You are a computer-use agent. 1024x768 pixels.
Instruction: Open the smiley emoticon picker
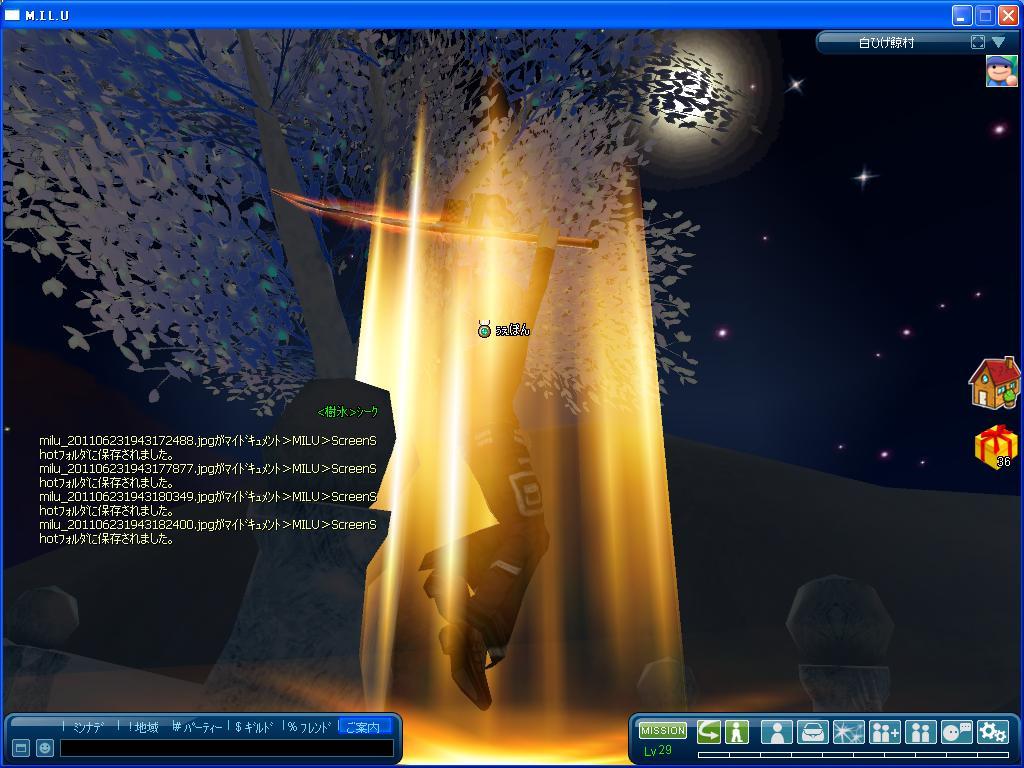(x=44, y=748)
